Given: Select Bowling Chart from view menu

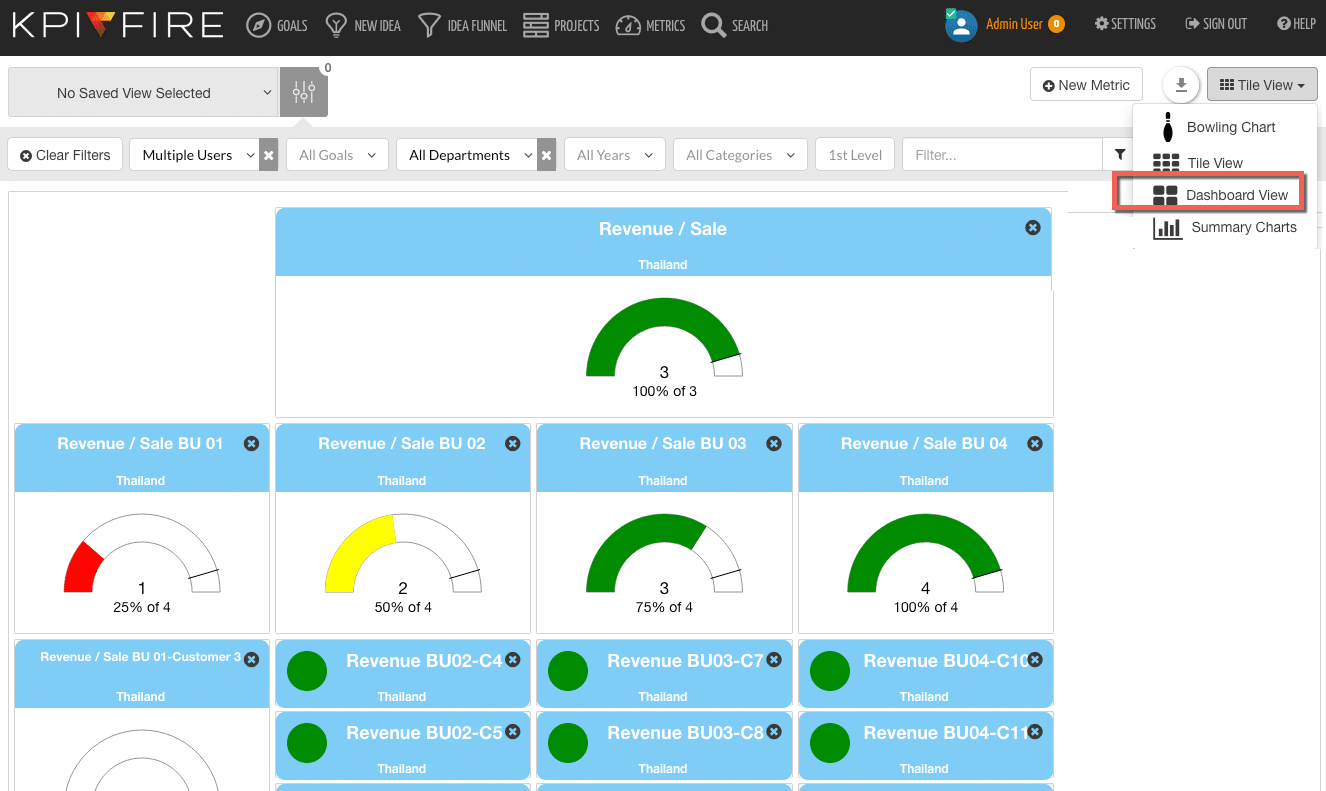Looking at the screenshot, I should pyautogui.click(x=1225, y=127).
